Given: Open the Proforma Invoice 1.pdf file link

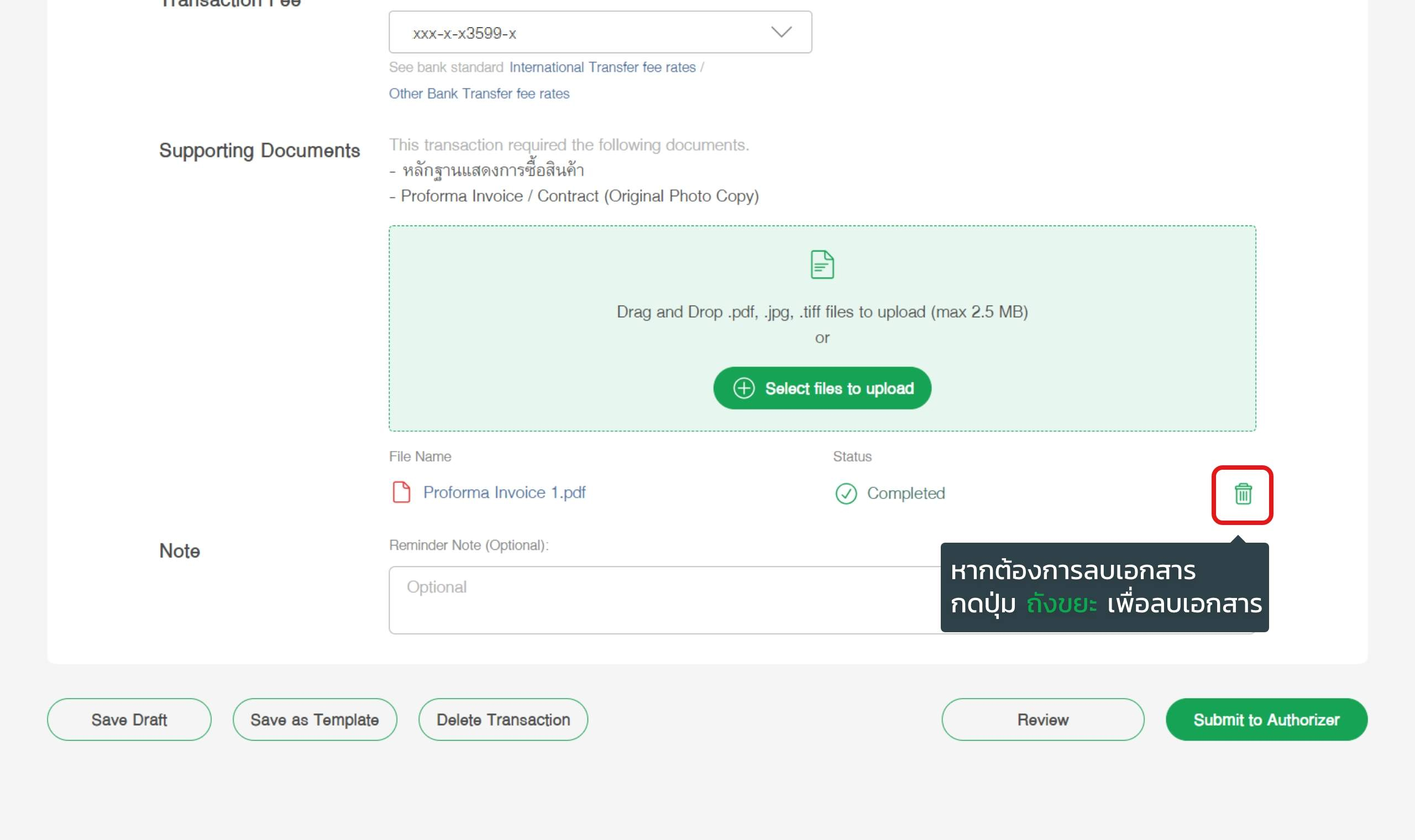Looking at the screenshot, I should [504, 492].
